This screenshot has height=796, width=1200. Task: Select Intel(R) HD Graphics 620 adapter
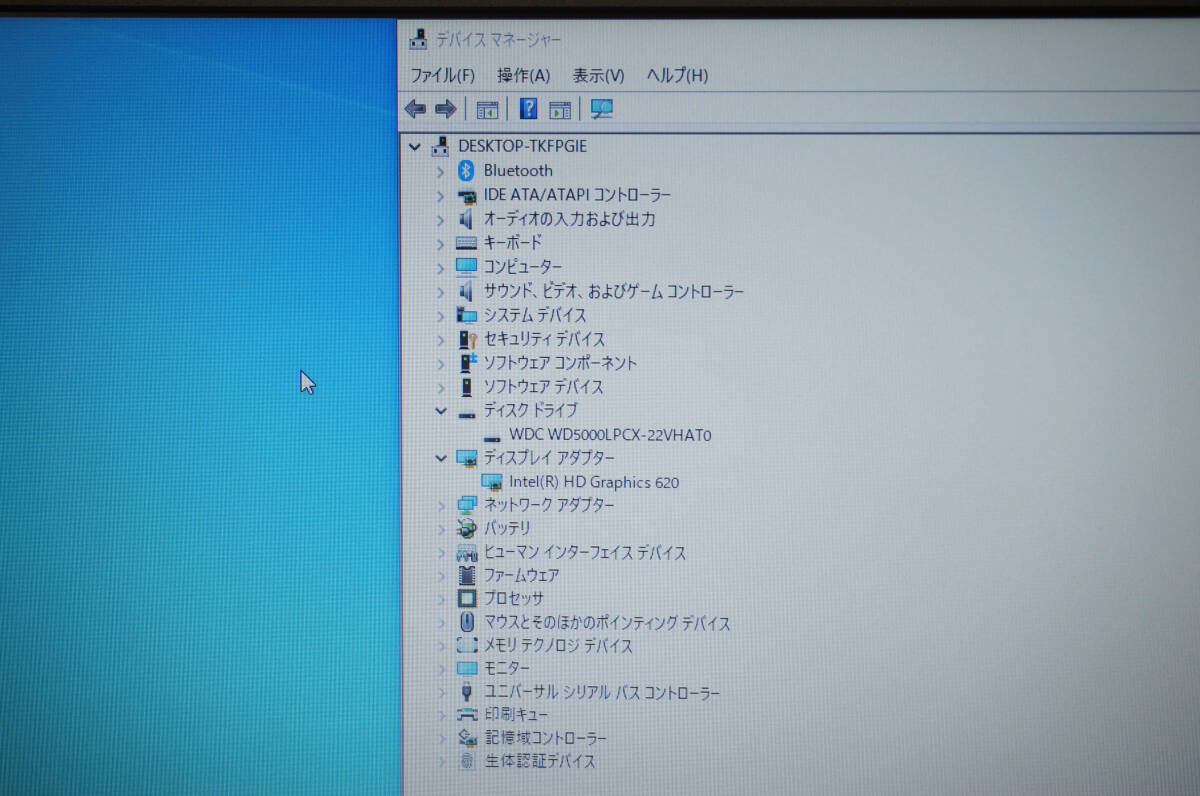594,482
